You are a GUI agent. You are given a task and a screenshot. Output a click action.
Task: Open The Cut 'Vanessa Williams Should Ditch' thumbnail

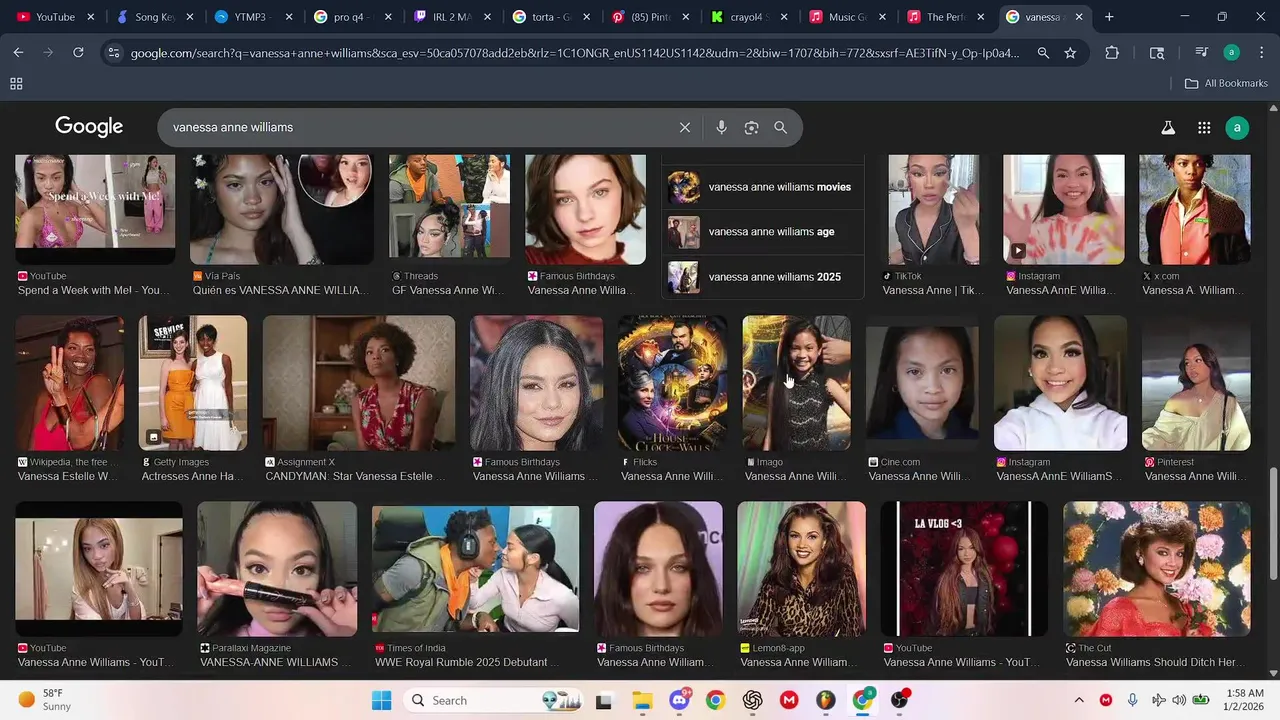(1157, 569)
